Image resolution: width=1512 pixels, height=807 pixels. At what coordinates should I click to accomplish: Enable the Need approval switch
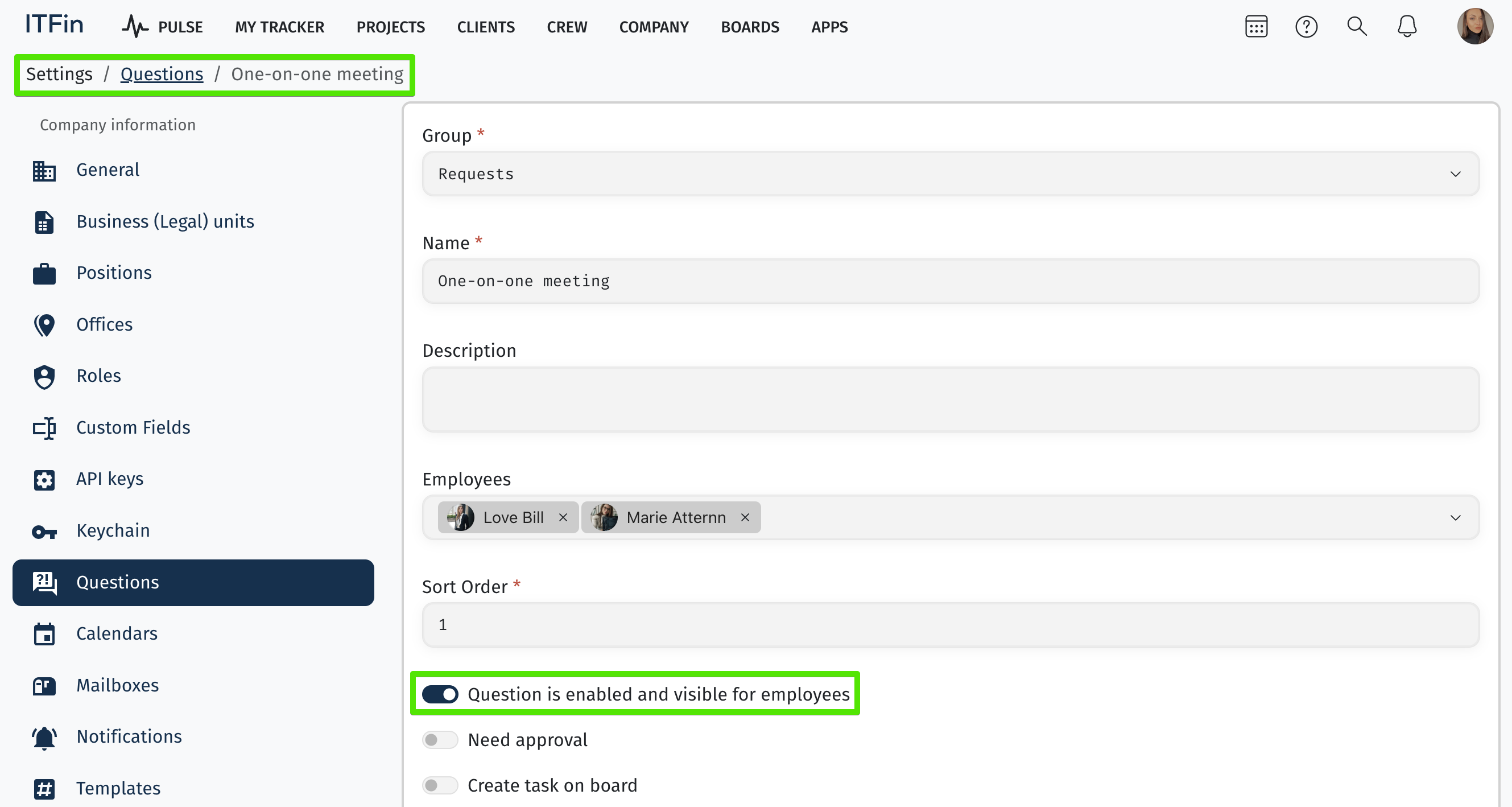440,739
